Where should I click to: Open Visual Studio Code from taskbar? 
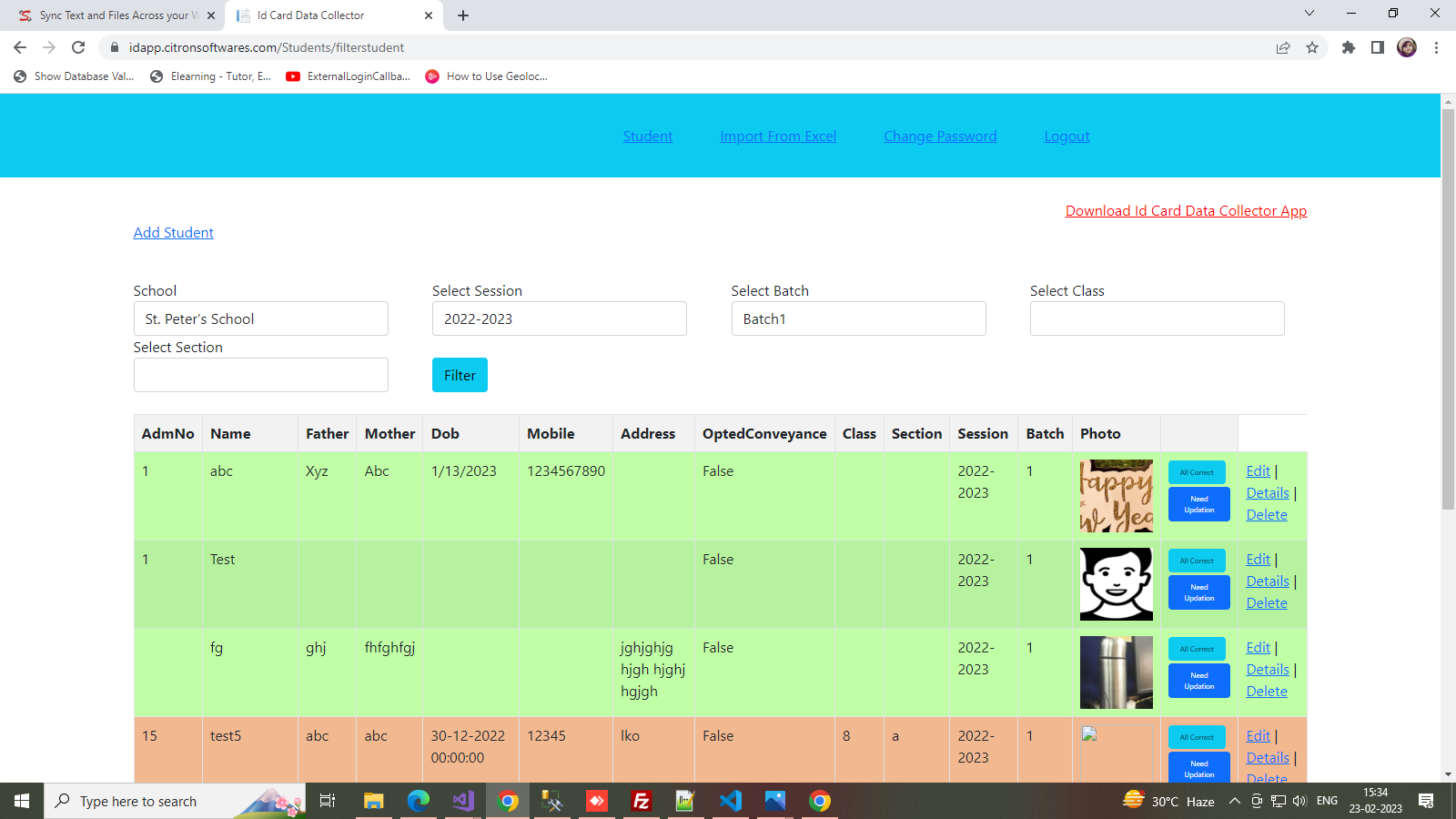tap(730, 801)
